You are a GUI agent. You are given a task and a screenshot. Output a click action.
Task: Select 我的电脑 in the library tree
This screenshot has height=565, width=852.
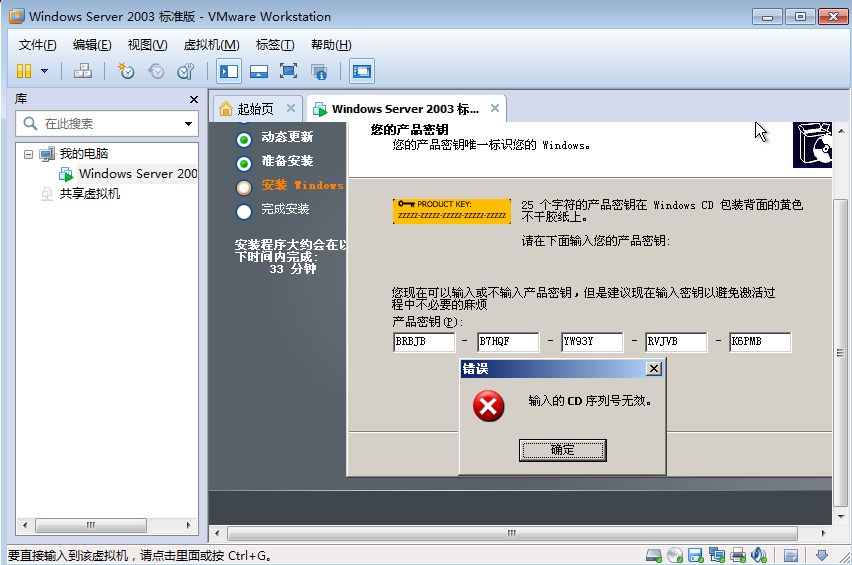[x=84, y=154]
